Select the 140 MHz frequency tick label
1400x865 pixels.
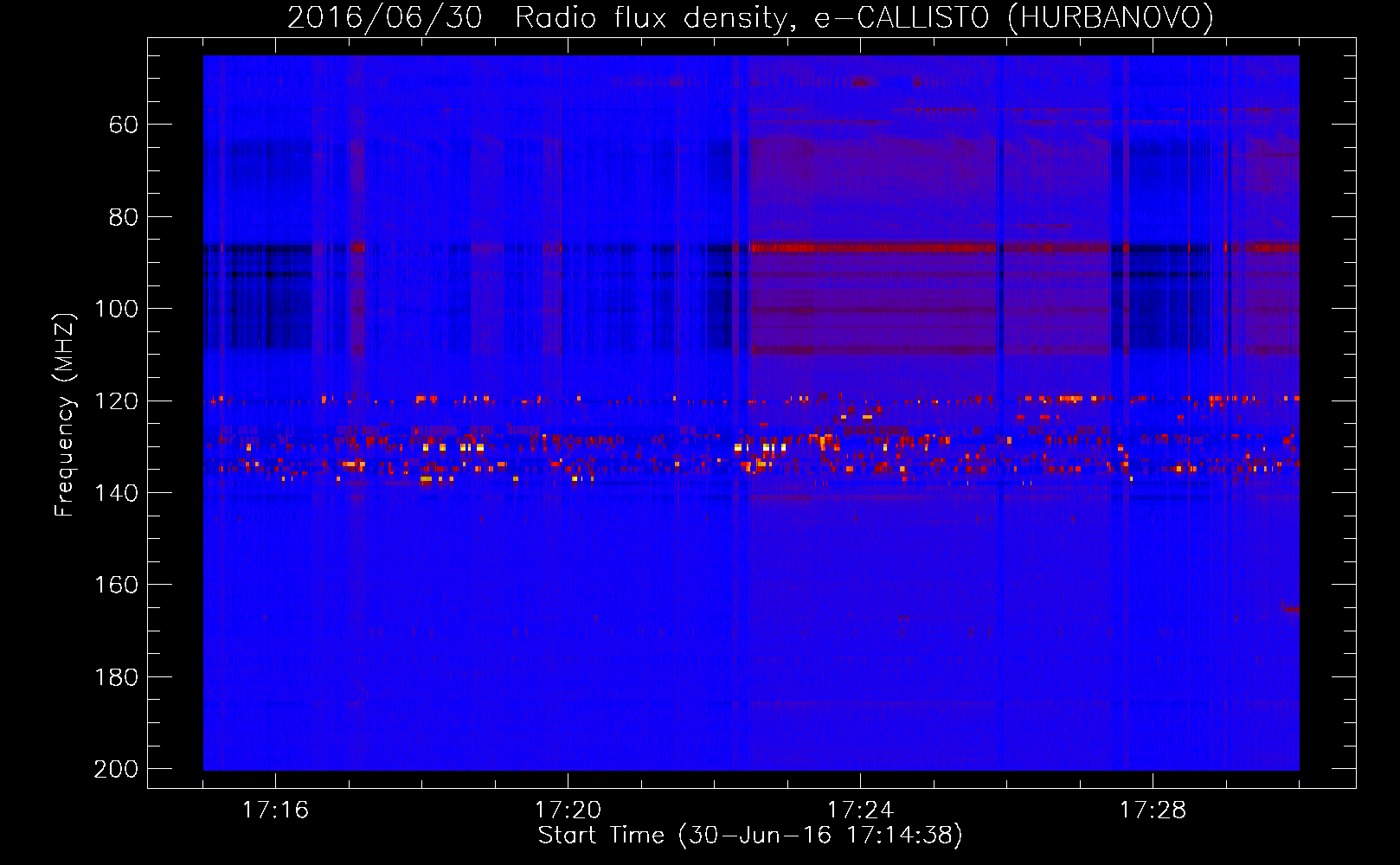pyautogui.click(x=117, y=493)
